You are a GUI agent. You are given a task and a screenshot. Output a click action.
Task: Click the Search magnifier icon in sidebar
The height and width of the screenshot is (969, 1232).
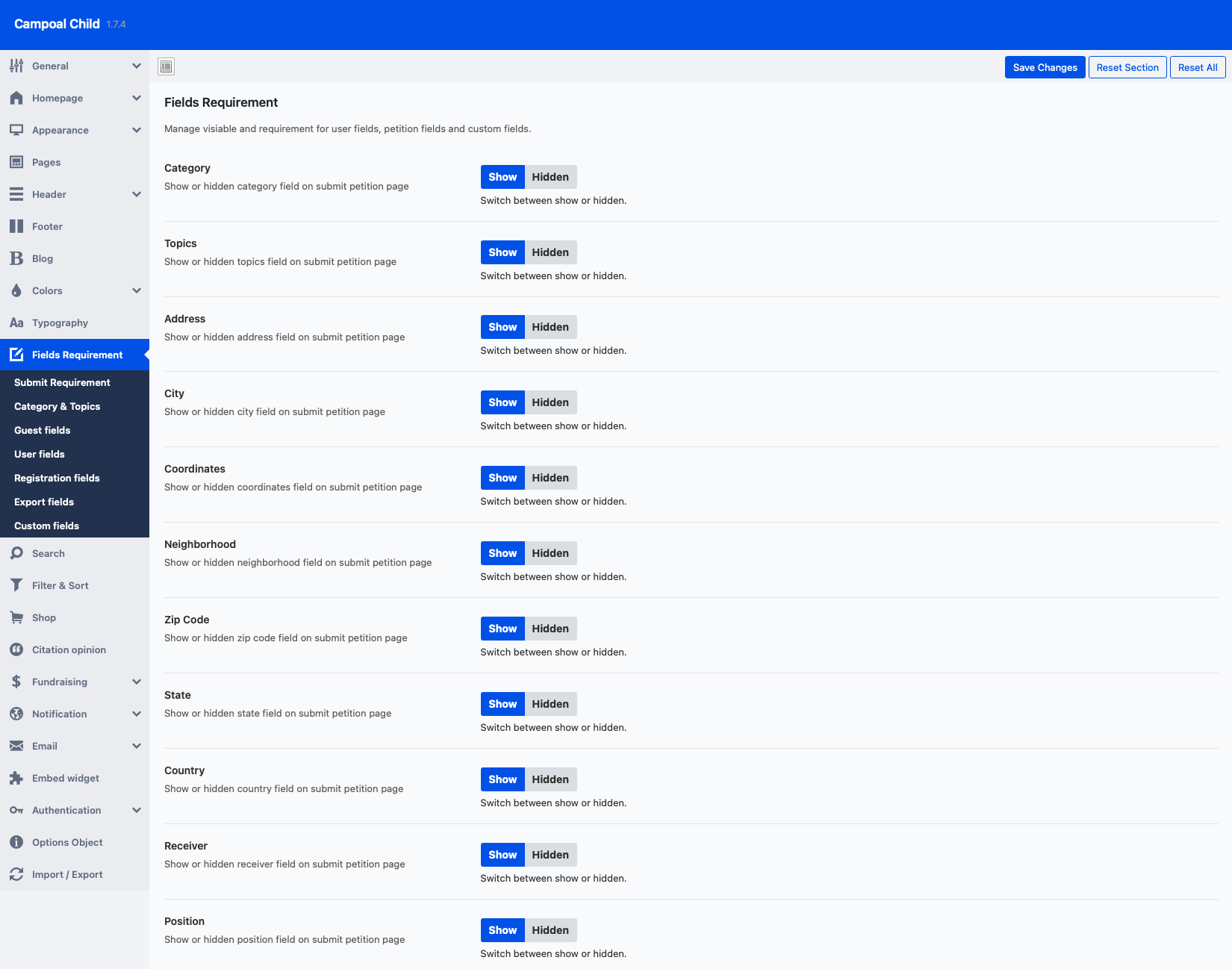point(16,553)
